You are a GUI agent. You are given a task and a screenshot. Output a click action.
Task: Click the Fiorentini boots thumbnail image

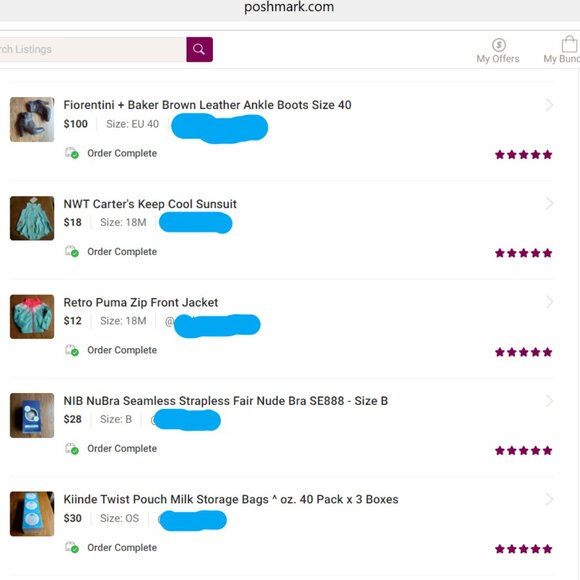(x=32, y=119)
